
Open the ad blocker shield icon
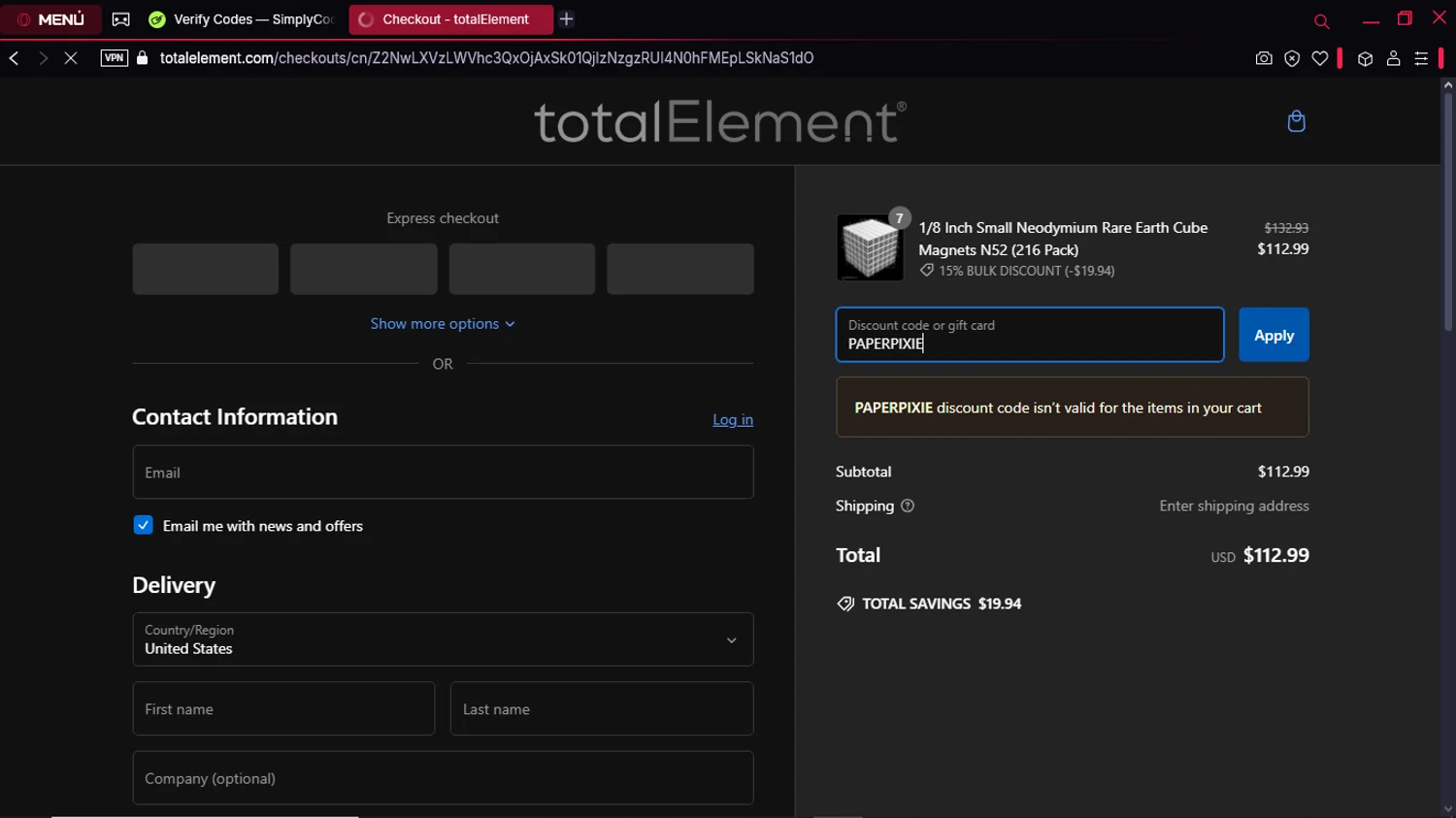(1292, 59)
